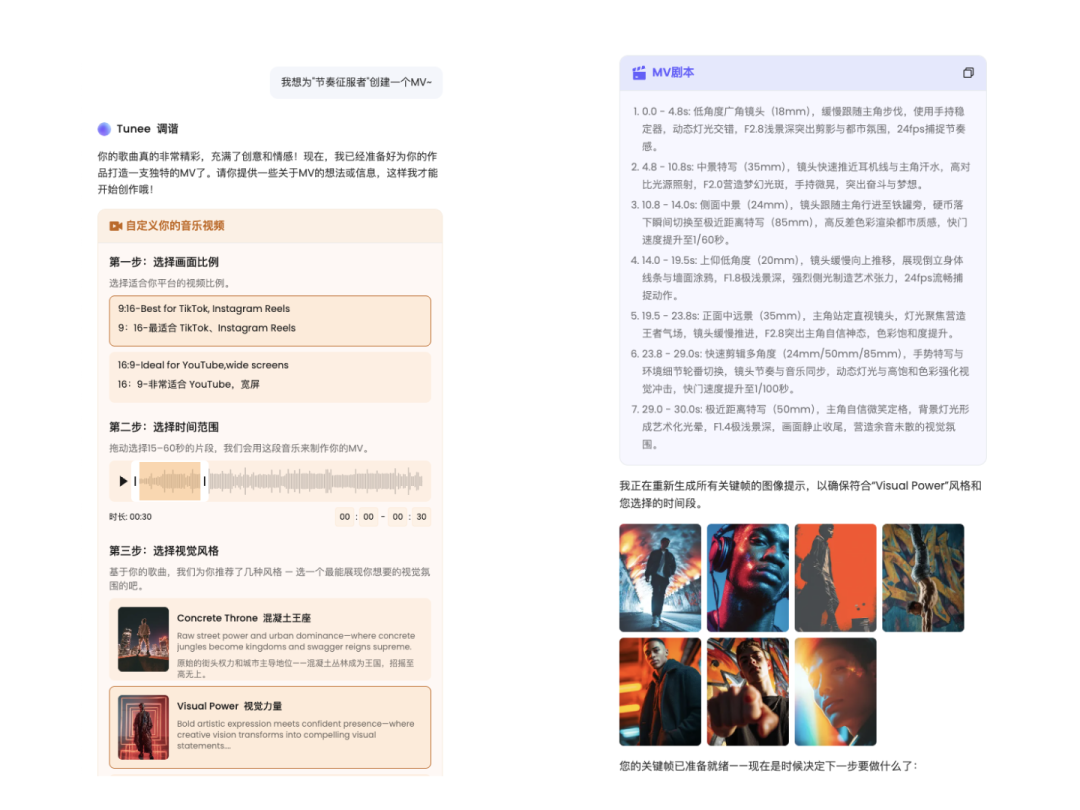The height and width of the screenshot is (810, 1080).
Task: Click the left handle of waveform selection
Action: coord(136,481)
